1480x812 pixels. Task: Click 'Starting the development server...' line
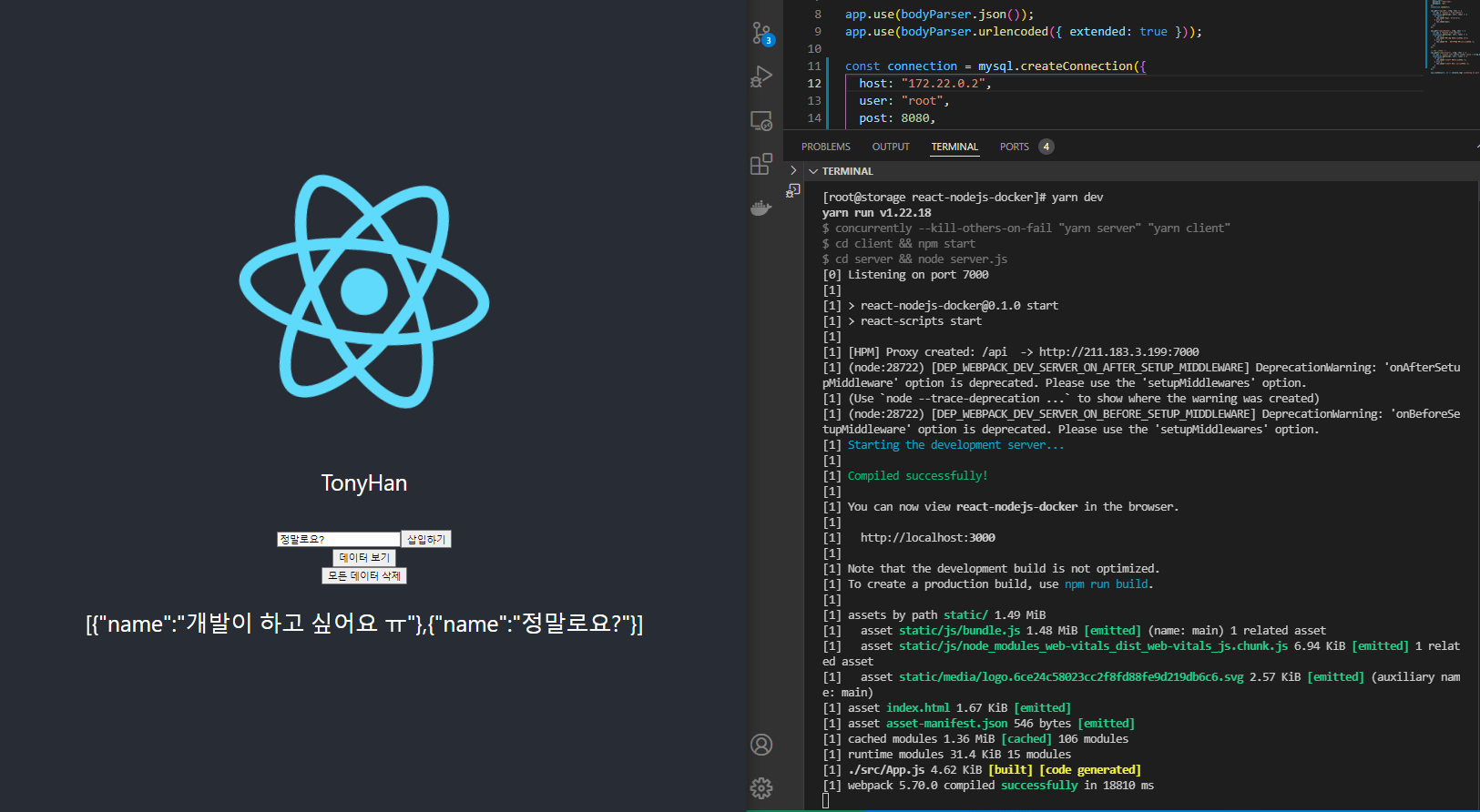pyautogui.click(x=955, y=444)
